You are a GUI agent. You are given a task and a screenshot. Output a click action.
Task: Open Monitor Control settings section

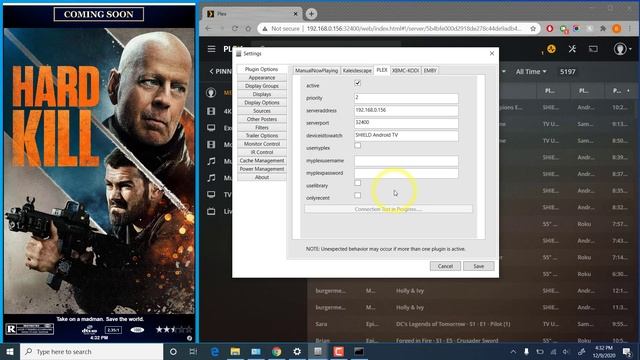point(262,144)
